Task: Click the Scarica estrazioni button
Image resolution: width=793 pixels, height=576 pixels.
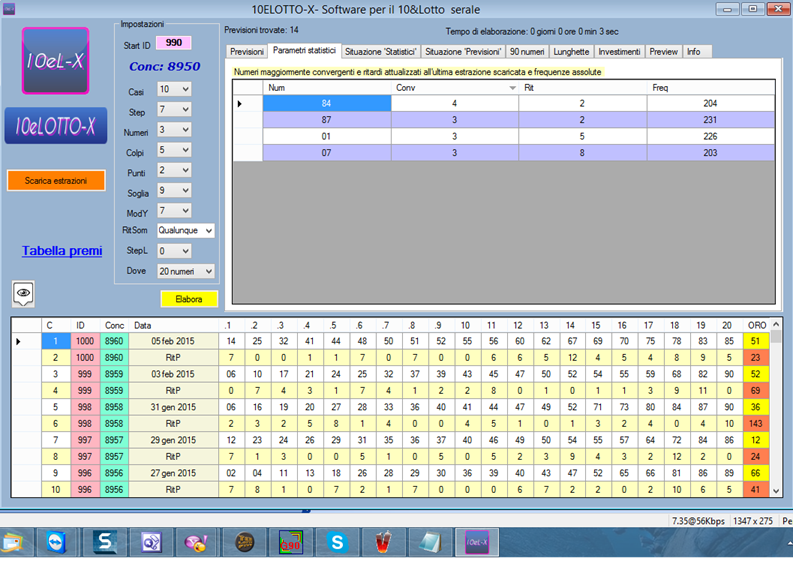Action: click(56, 181)
